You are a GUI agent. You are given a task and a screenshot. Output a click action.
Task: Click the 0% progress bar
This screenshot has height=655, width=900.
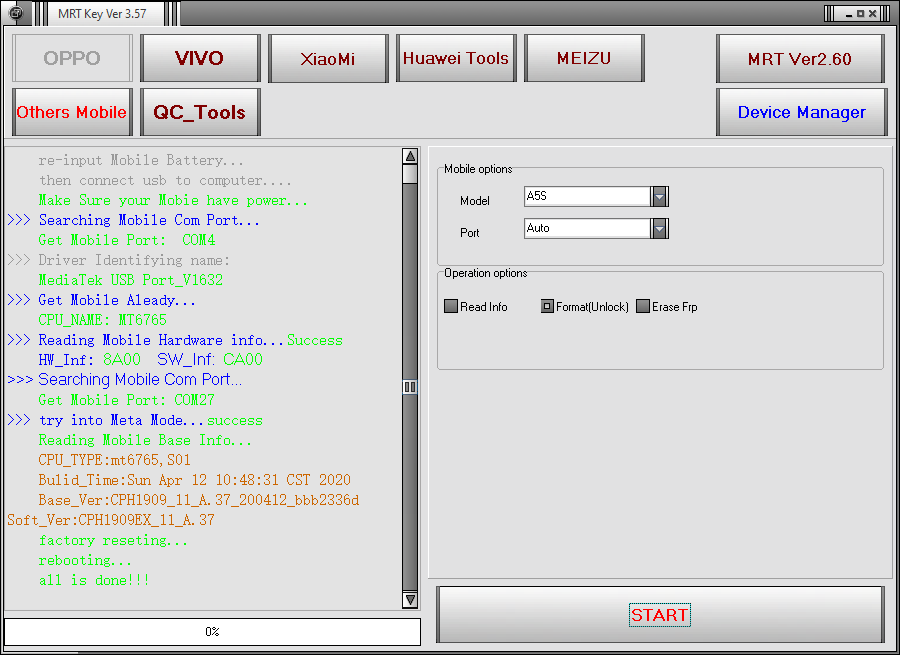click(212, 632)
